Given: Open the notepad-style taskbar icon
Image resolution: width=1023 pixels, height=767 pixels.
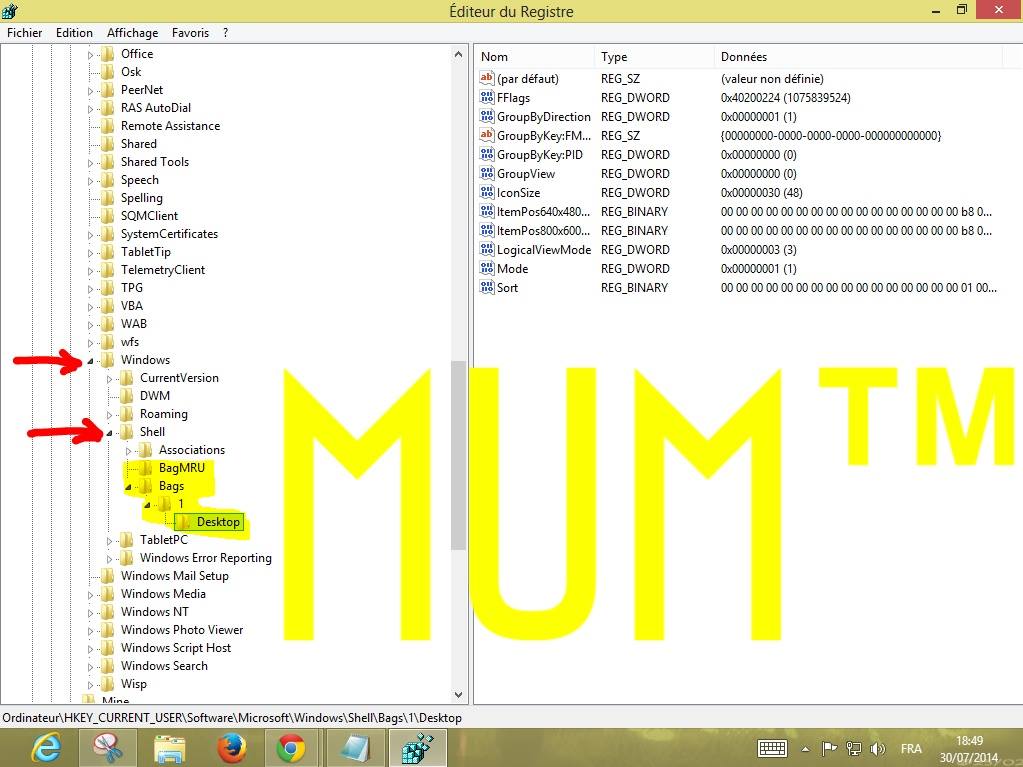Looking at the screenshot, I should tap(356, 748).
